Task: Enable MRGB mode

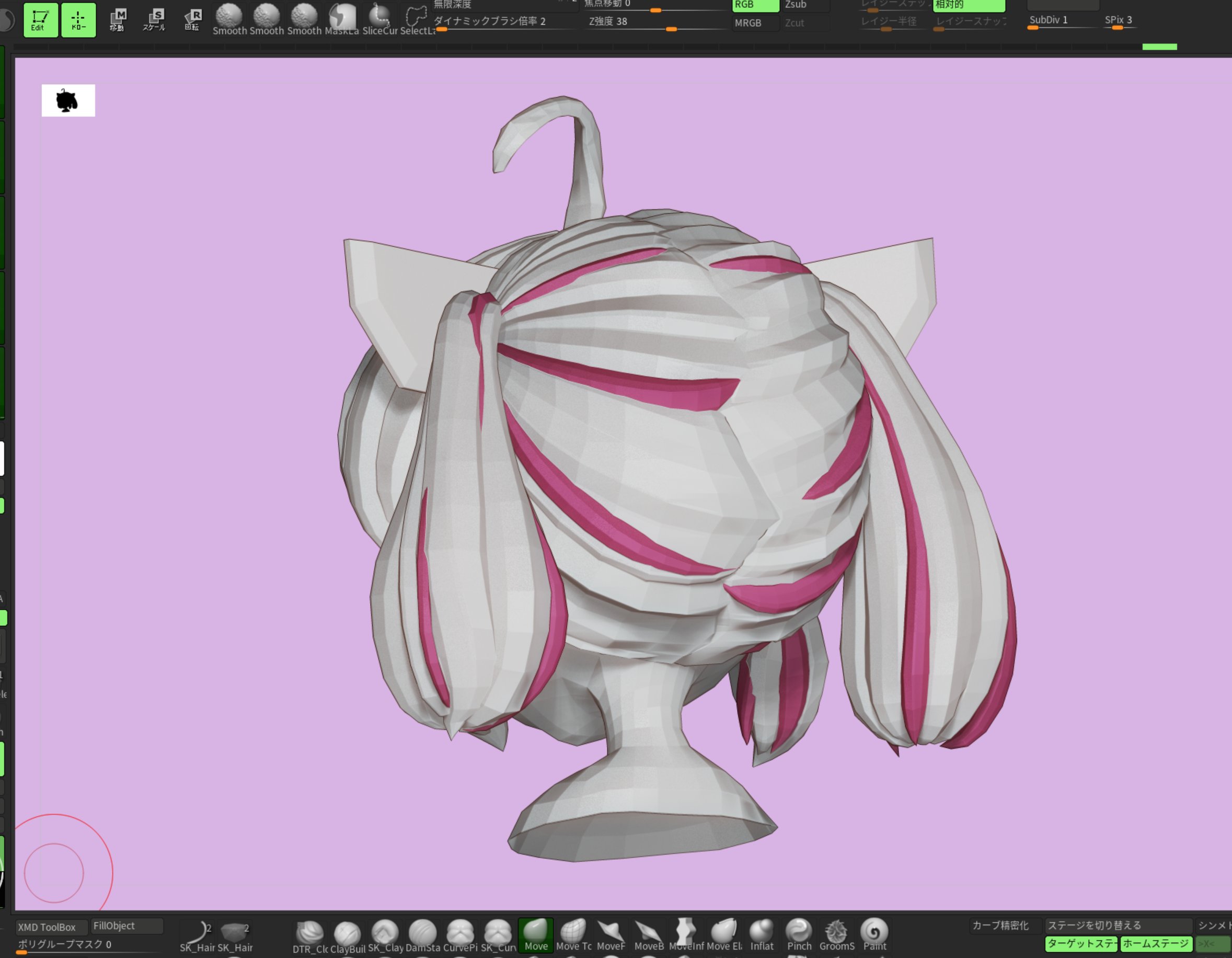Action: [755, 23]
